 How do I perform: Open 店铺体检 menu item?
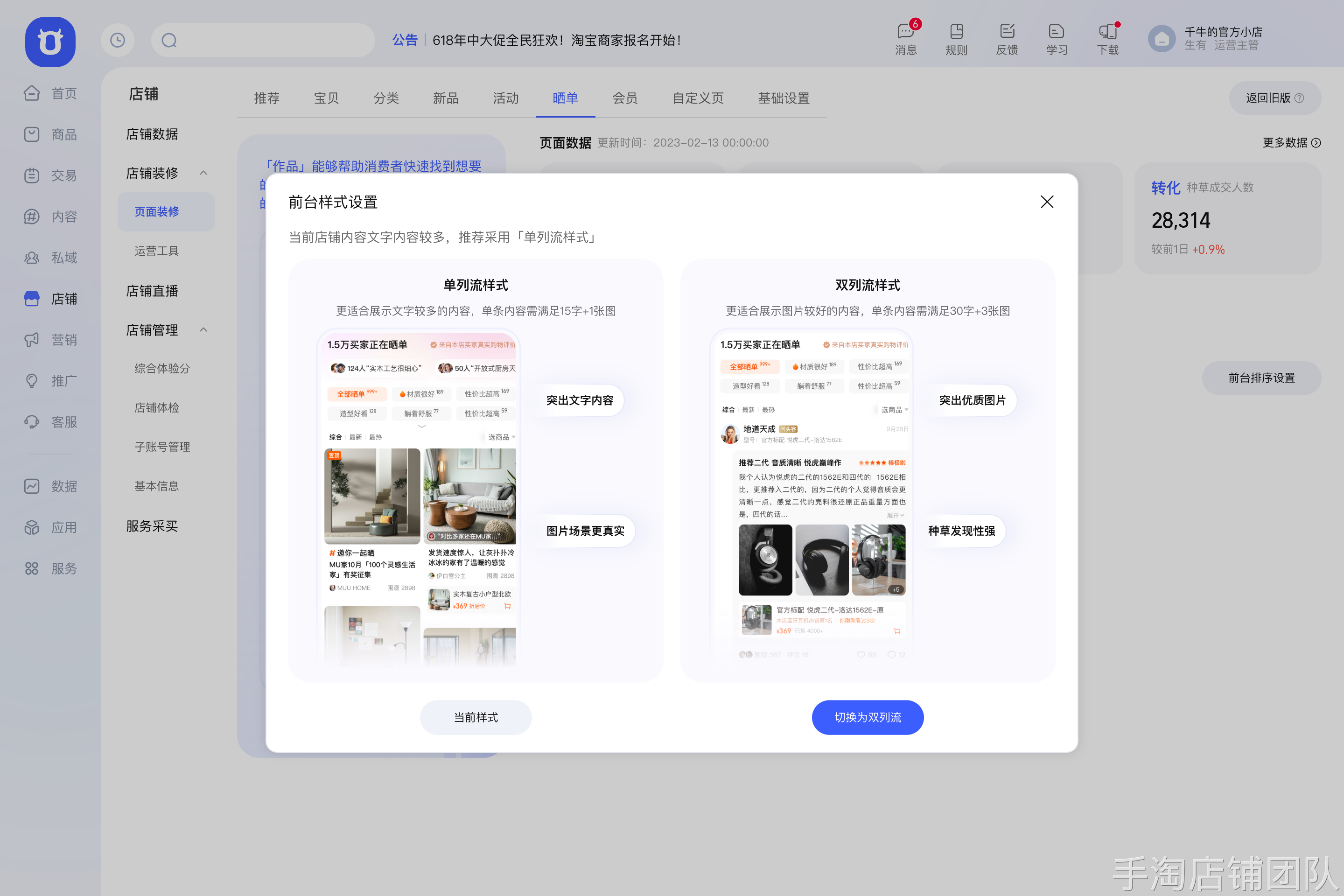click(157, 407)
